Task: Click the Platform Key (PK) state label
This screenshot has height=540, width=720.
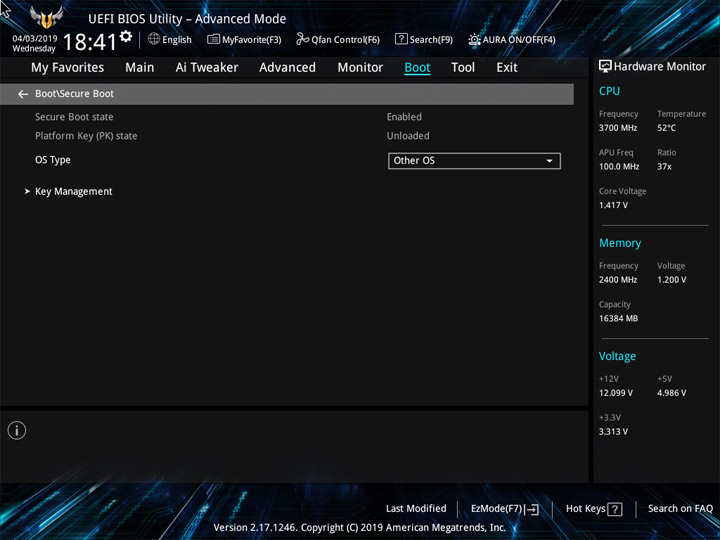Action: click(86, 136)
